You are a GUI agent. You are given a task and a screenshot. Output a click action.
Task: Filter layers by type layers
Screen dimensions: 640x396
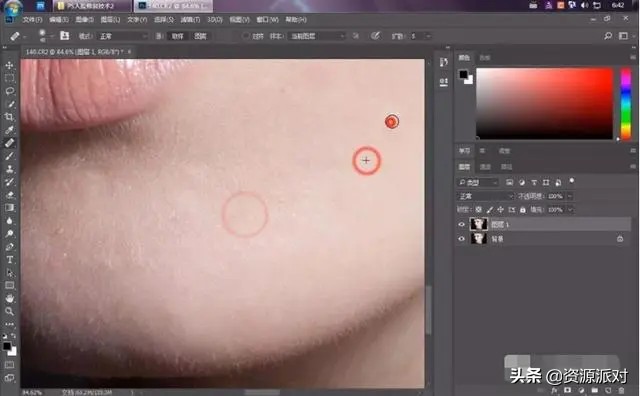click(534, 182)
